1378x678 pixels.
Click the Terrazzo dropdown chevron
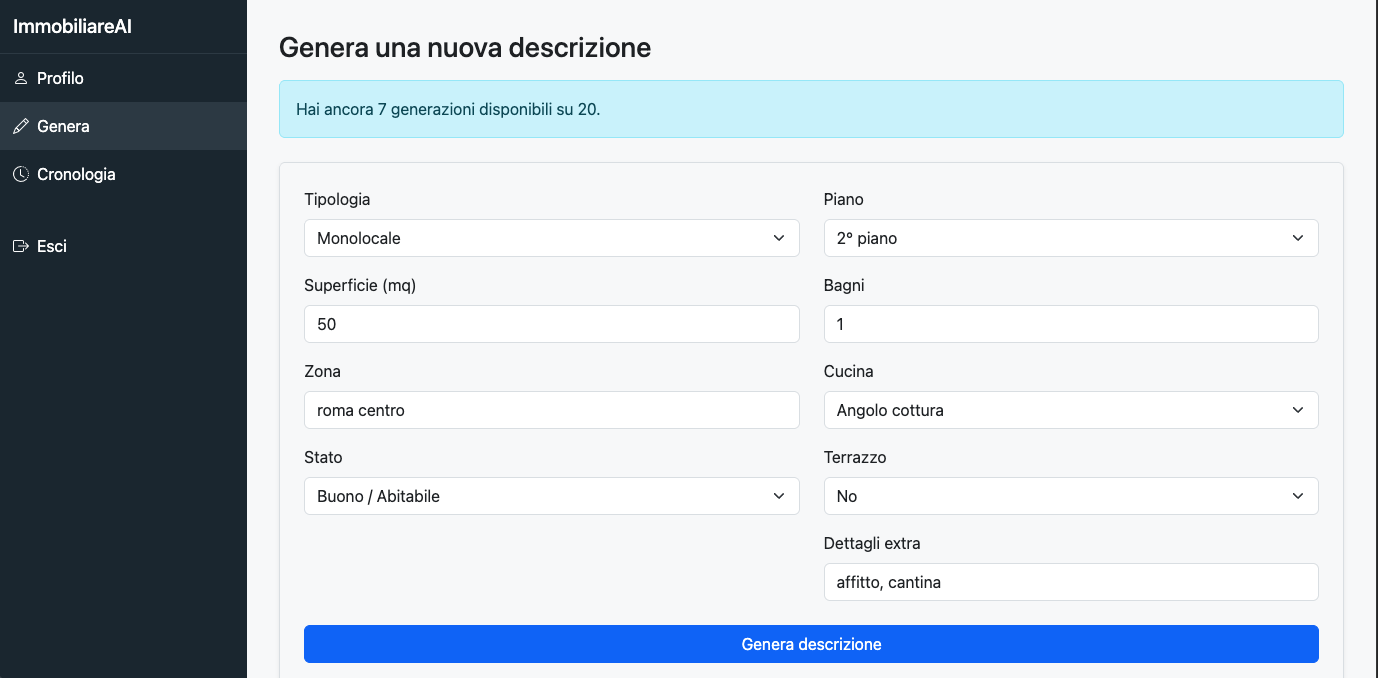(x=1298, y=496)
